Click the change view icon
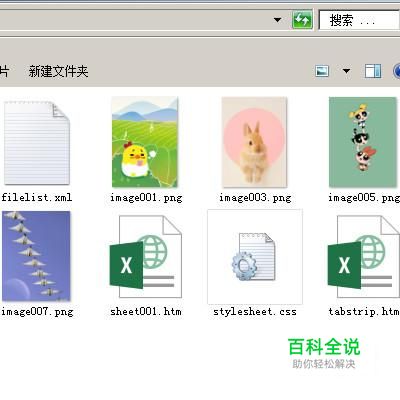 (x=322, y=71)
